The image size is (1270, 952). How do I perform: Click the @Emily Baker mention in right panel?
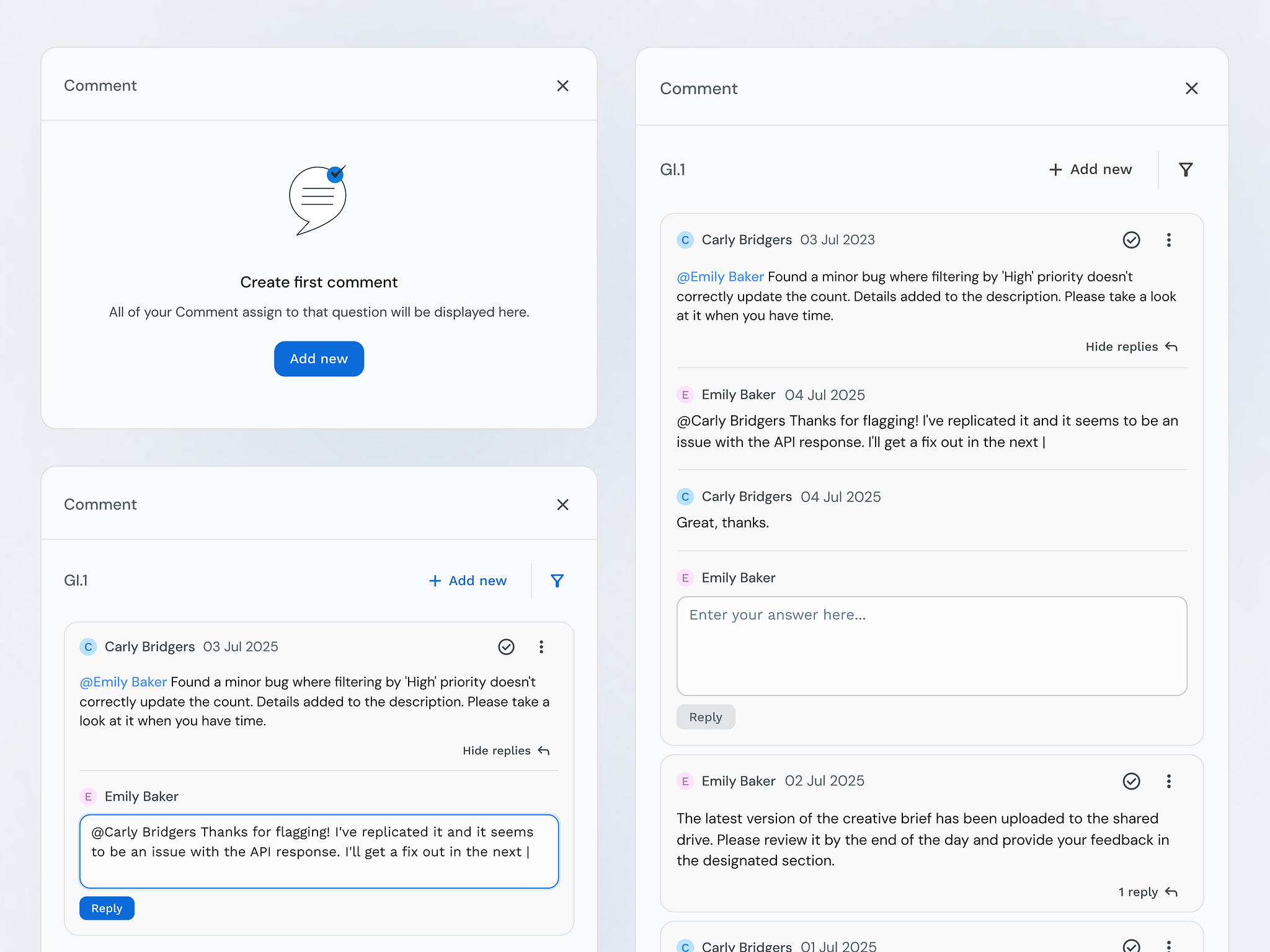point(720,276)
